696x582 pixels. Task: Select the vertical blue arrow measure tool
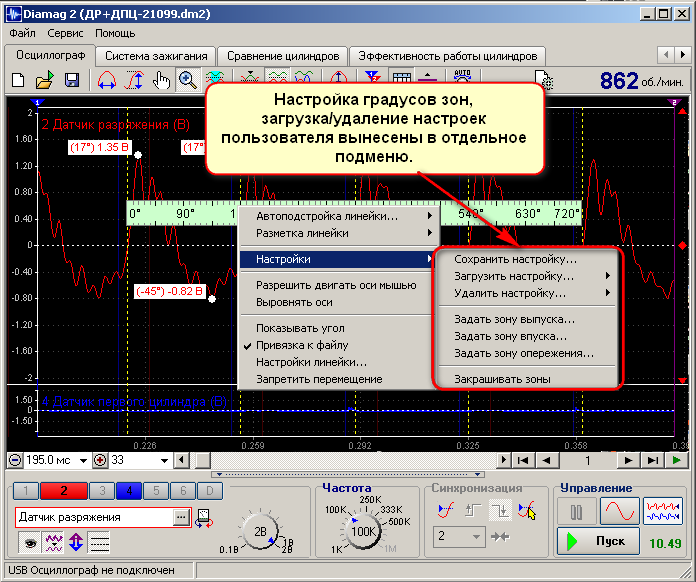pos(134,81)
